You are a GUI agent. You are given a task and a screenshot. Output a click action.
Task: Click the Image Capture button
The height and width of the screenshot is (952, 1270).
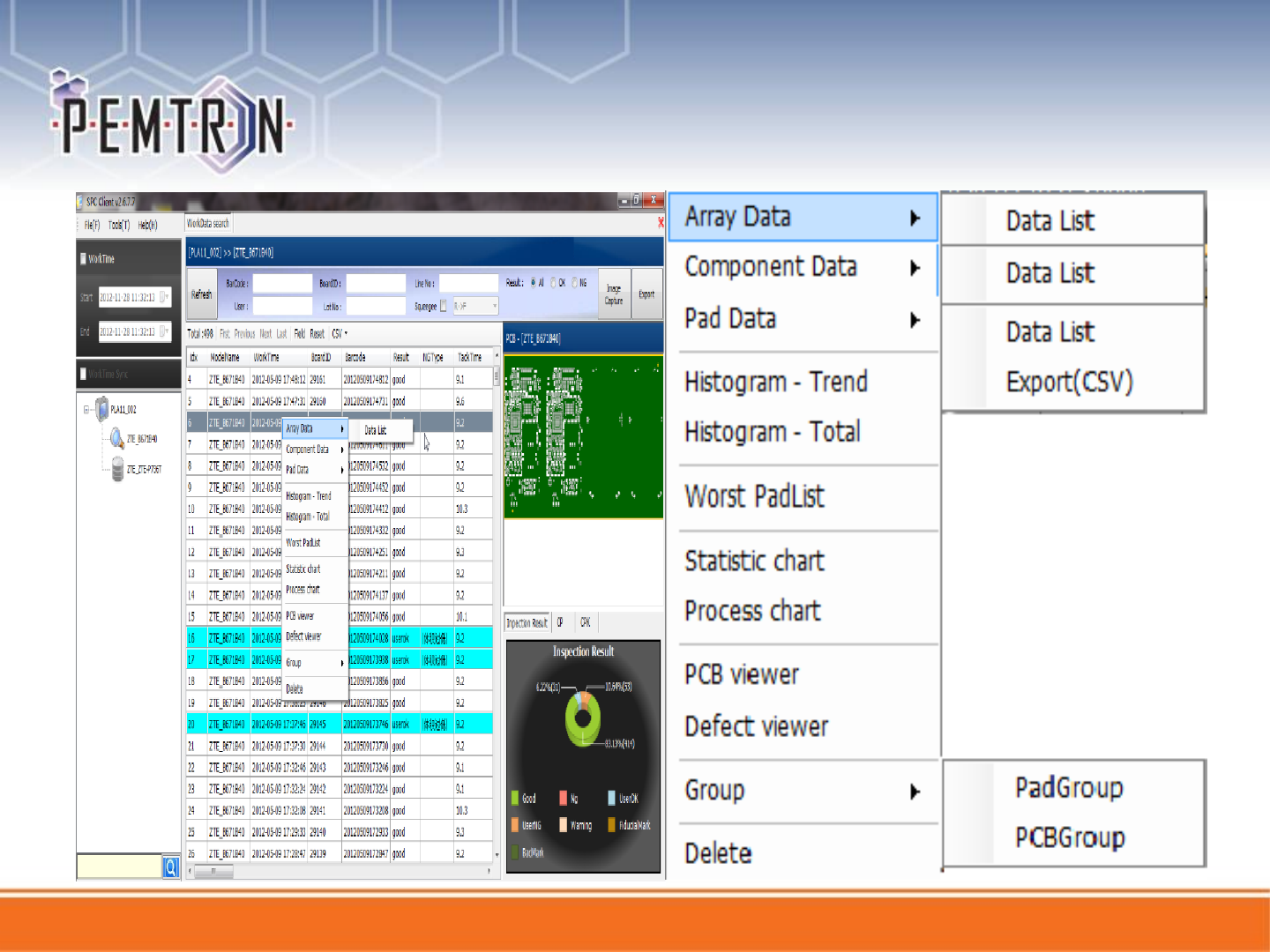pyautogui.click(x=614, y=294)
